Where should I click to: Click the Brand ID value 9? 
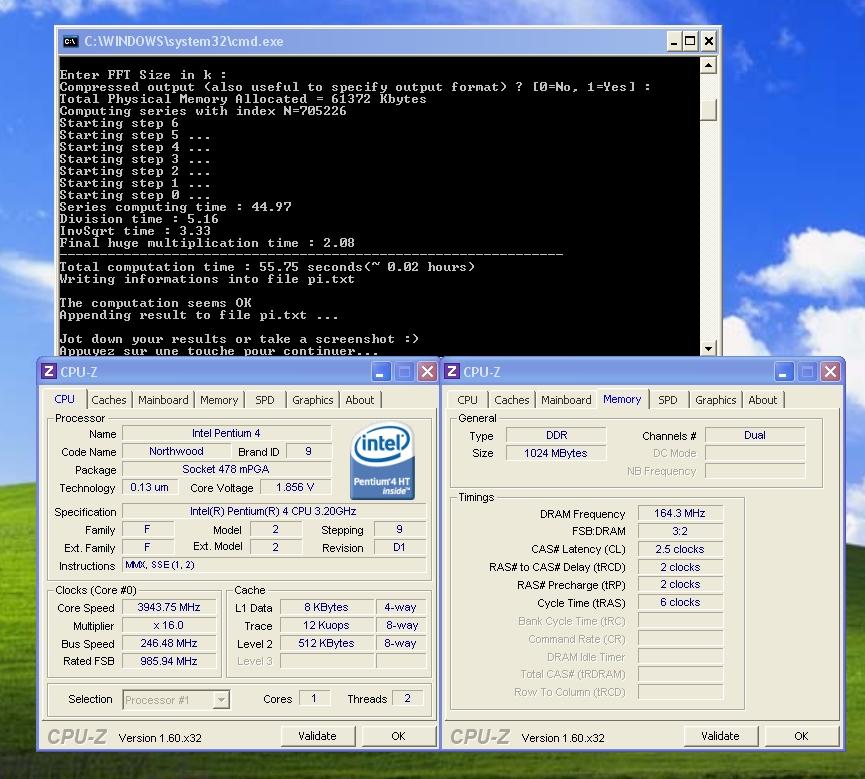tap(308, 451)
